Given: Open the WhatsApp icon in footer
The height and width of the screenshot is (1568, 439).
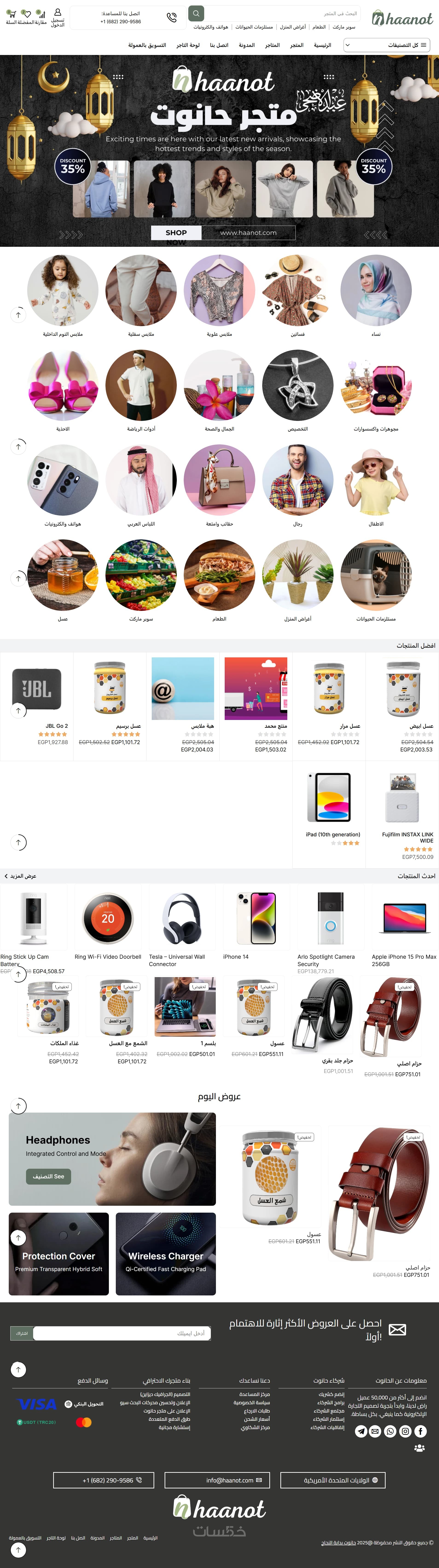Looking at the screenshot, I should 390,1431.
